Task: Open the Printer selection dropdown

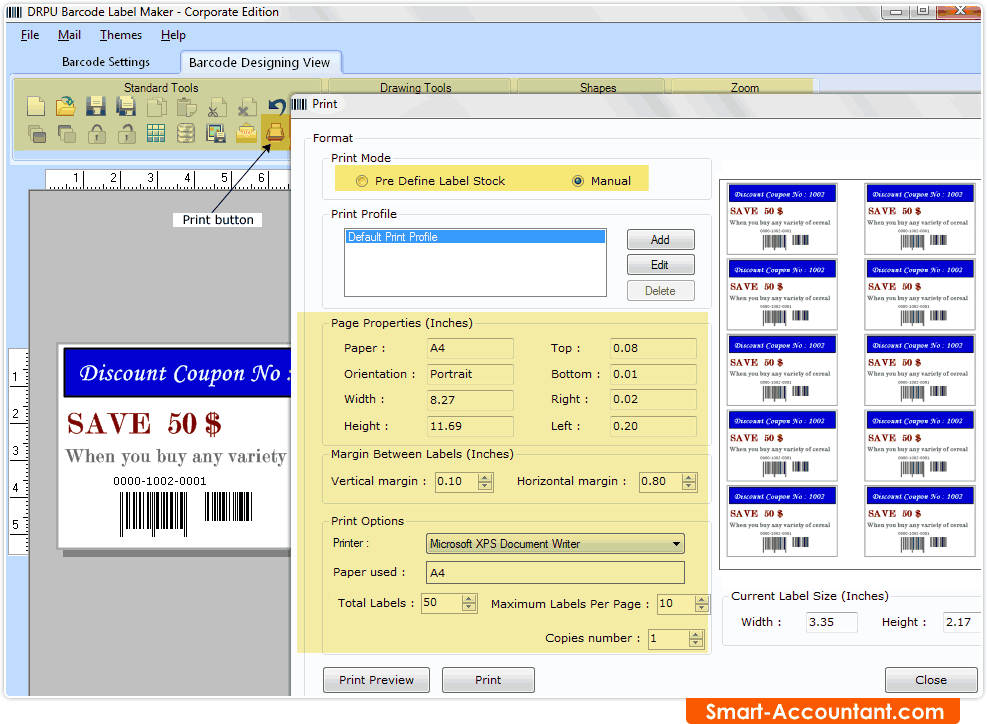Action: point(678,544)
